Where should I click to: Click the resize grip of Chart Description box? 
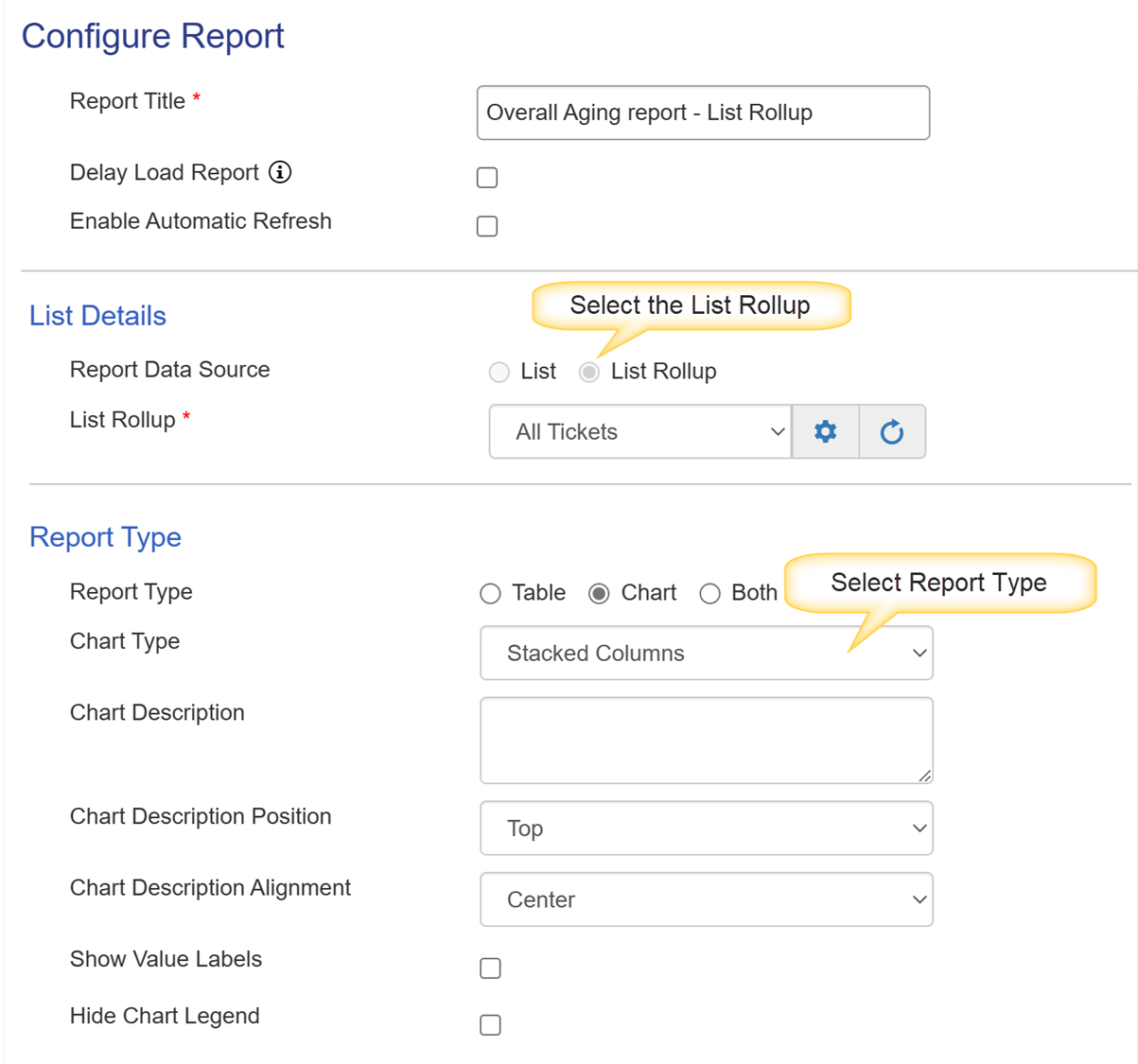(x=925, y=776)
